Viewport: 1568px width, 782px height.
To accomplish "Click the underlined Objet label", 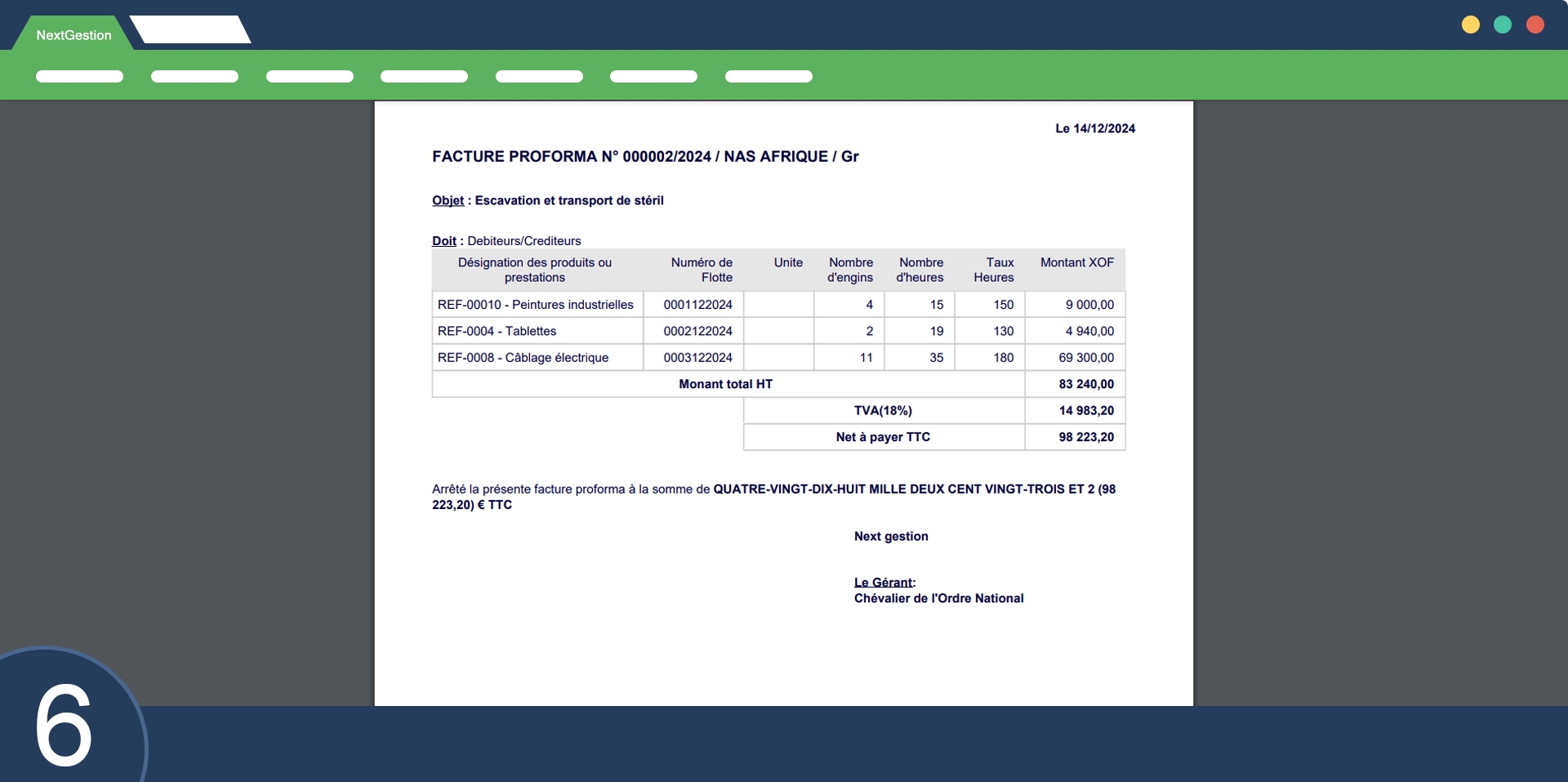I will (x=448, y=201).
